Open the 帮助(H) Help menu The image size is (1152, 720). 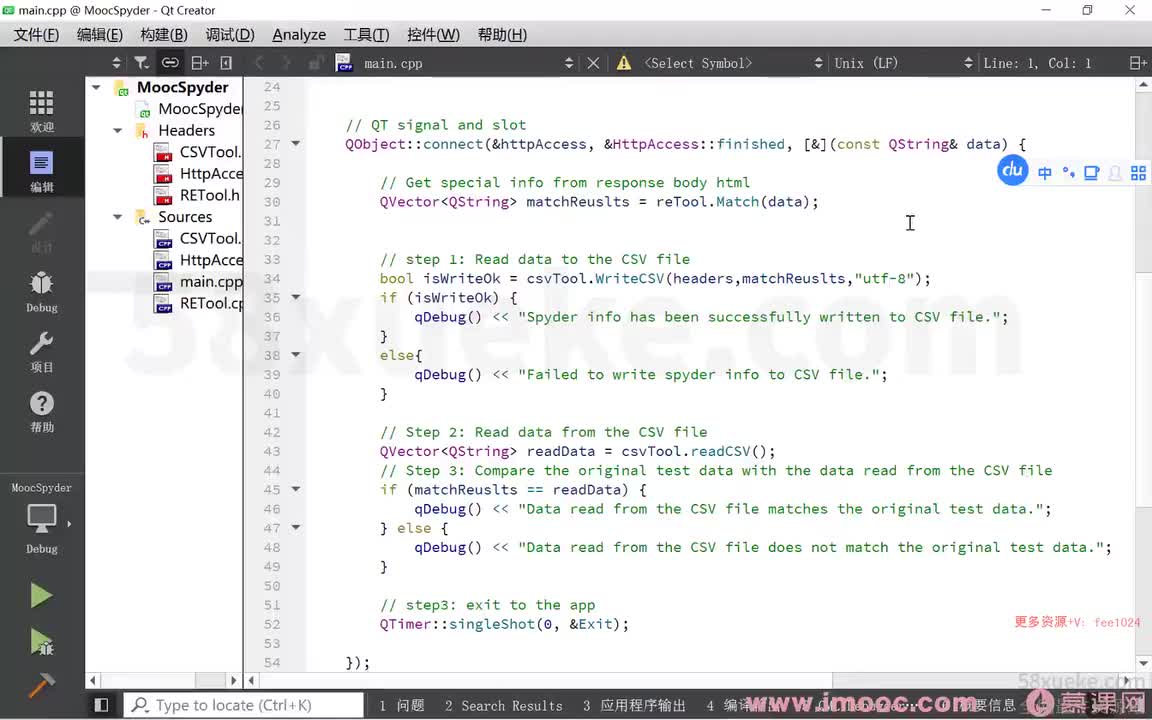(x=503, y=35)
